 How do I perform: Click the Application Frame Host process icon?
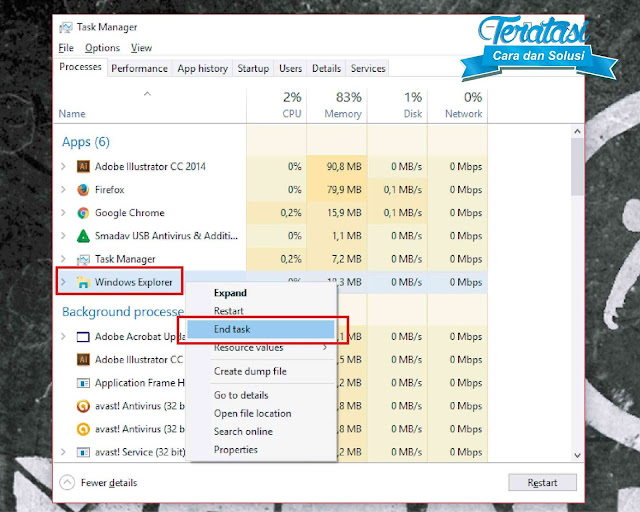point(83,383)
